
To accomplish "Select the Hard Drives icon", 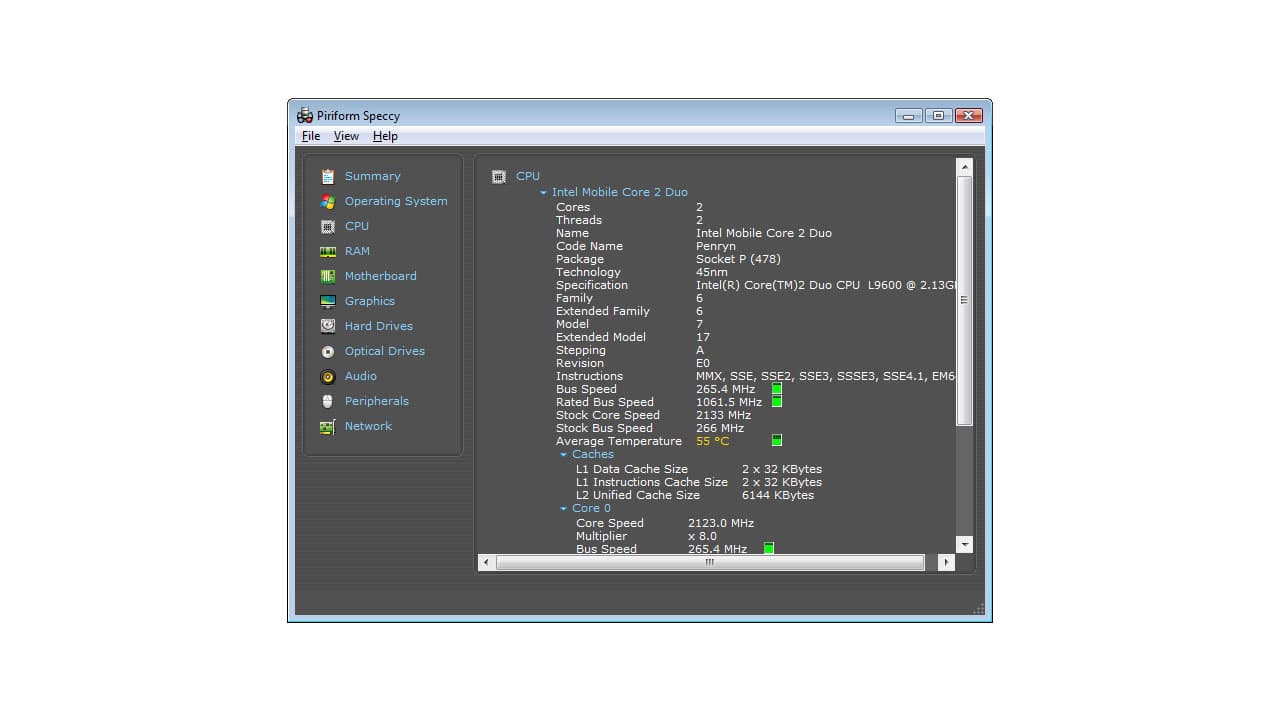I will click(329, 326).
